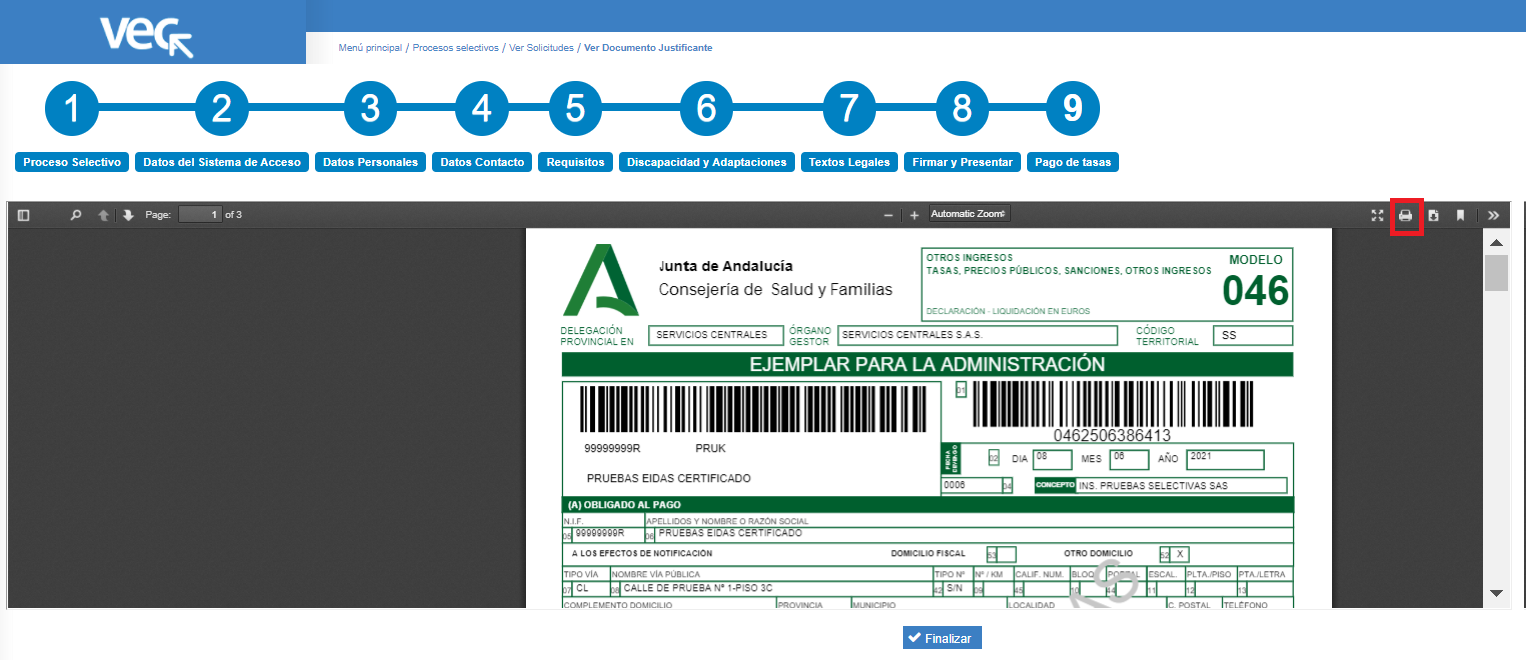
Task: Click the AÑO value 2021
Action: pyautogui.click(x=1225, y=459)
